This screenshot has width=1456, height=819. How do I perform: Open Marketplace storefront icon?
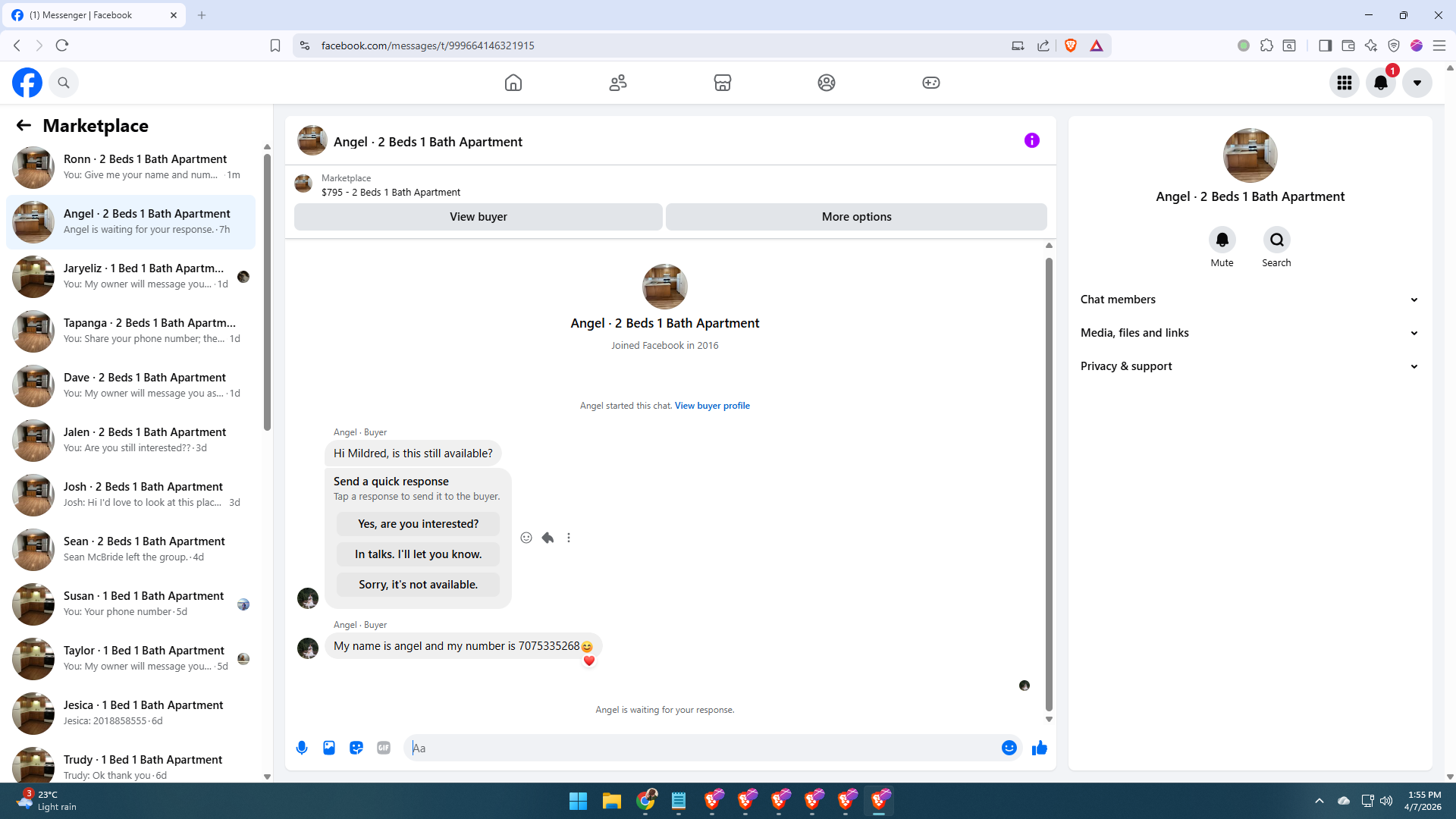(x=723, y=83)
